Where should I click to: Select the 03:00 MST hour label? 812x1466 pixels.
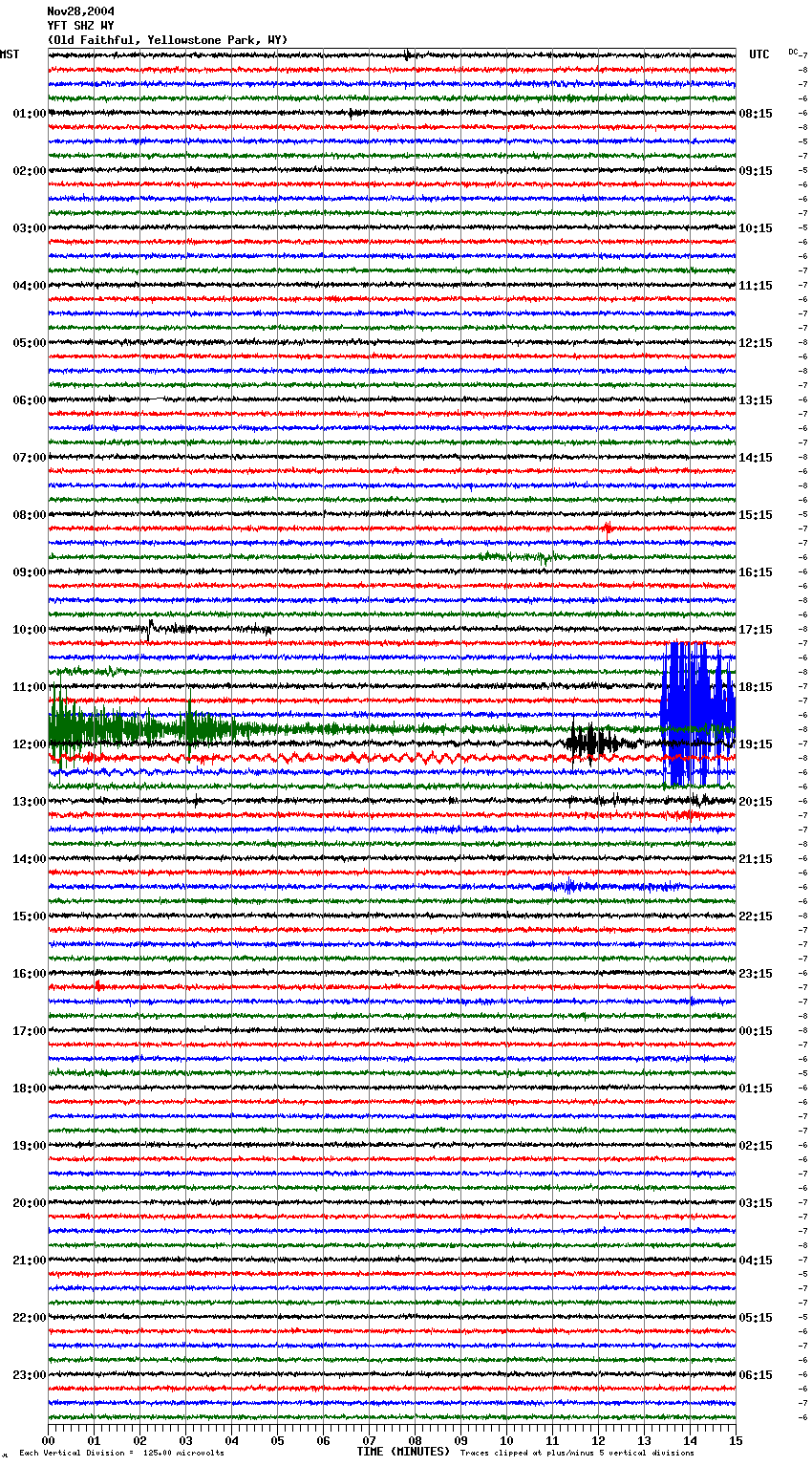(30, 228)
